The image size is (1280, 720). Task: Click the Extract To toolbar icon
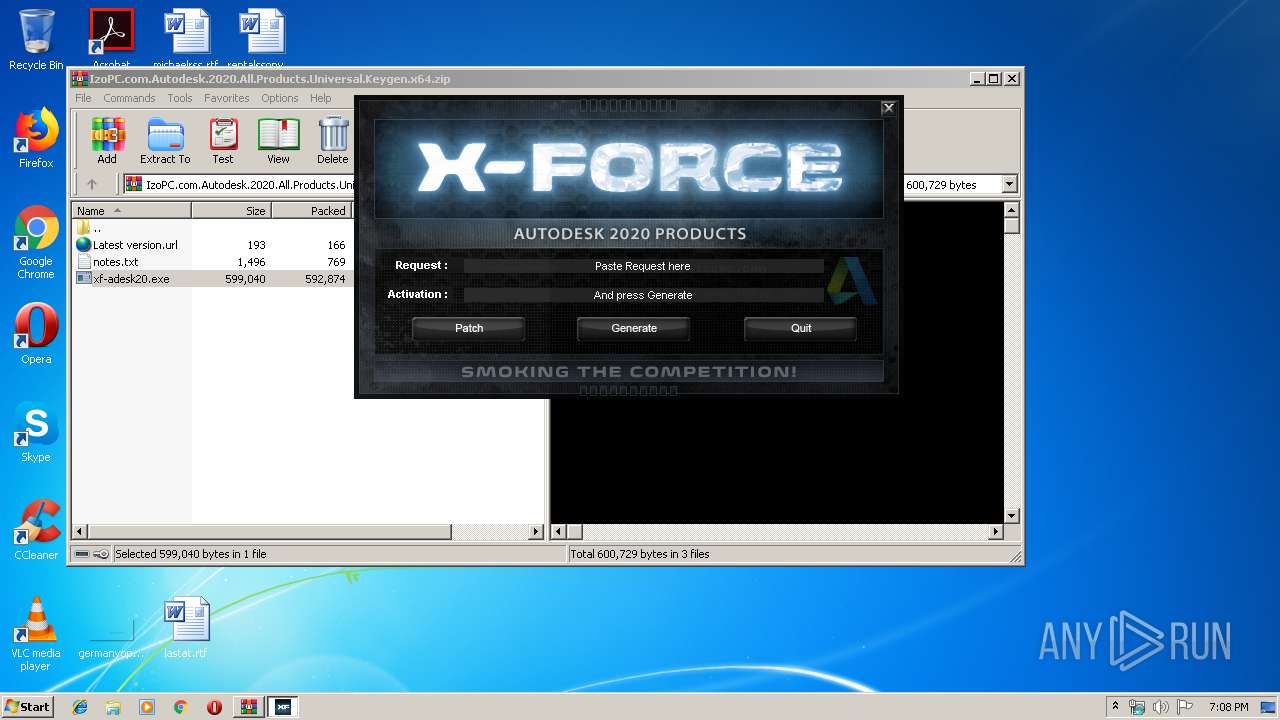tap(165, 140)
